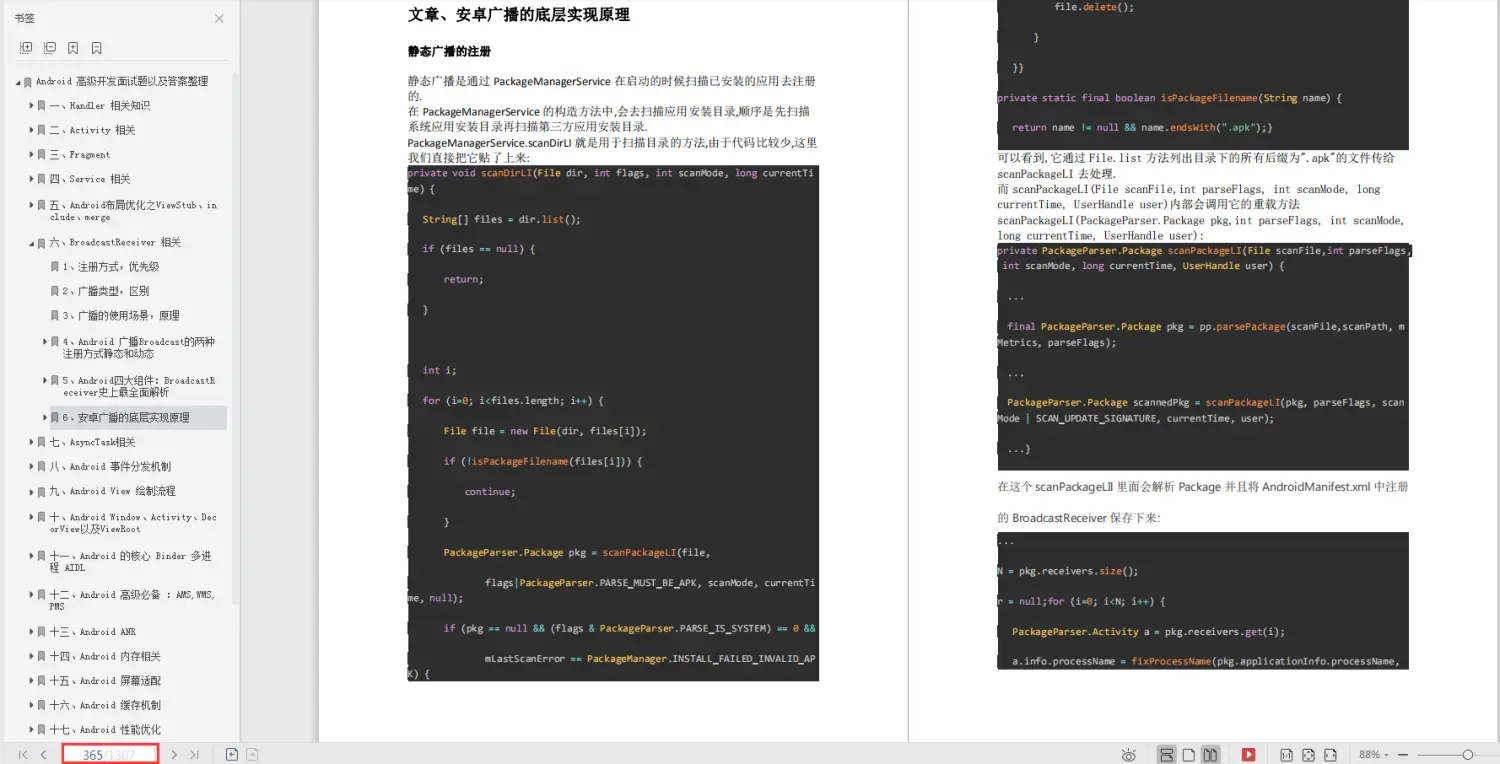Expand the 二、Activity 相关 bookmark
Image resolution: width=1500 pixels, height=764 pixels.
(32, 130)
